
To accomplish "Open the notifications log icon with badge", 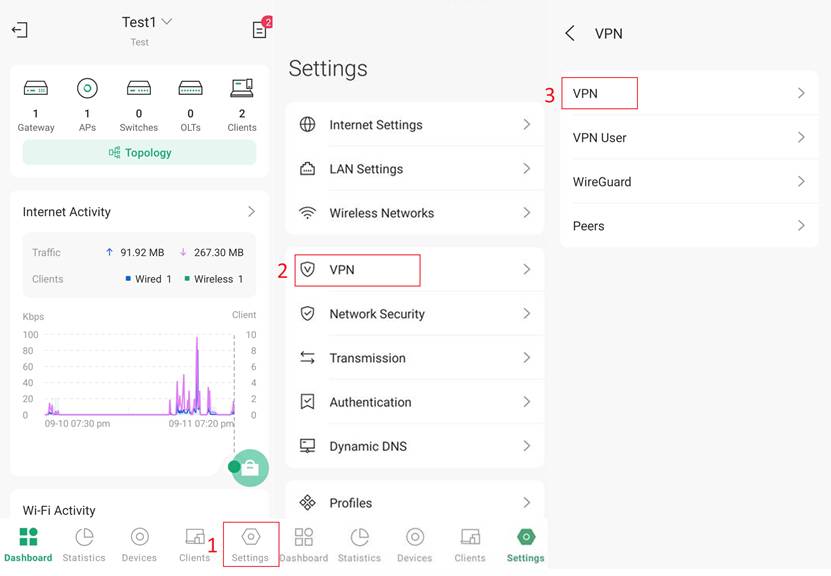I will (x=260, y=30).
